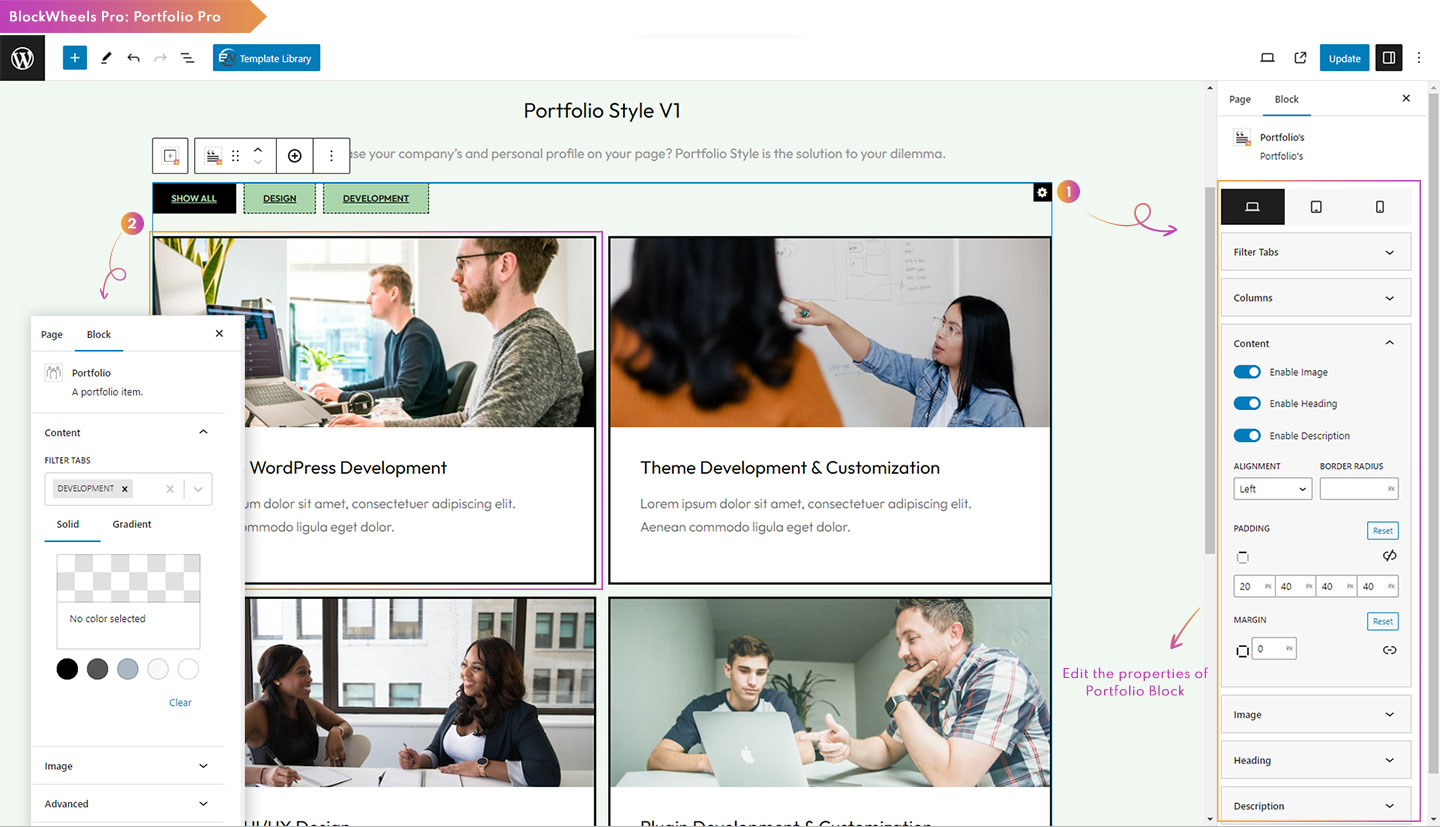Switch to the Gradient tab
1440x827 pixels.
(132, 524)
